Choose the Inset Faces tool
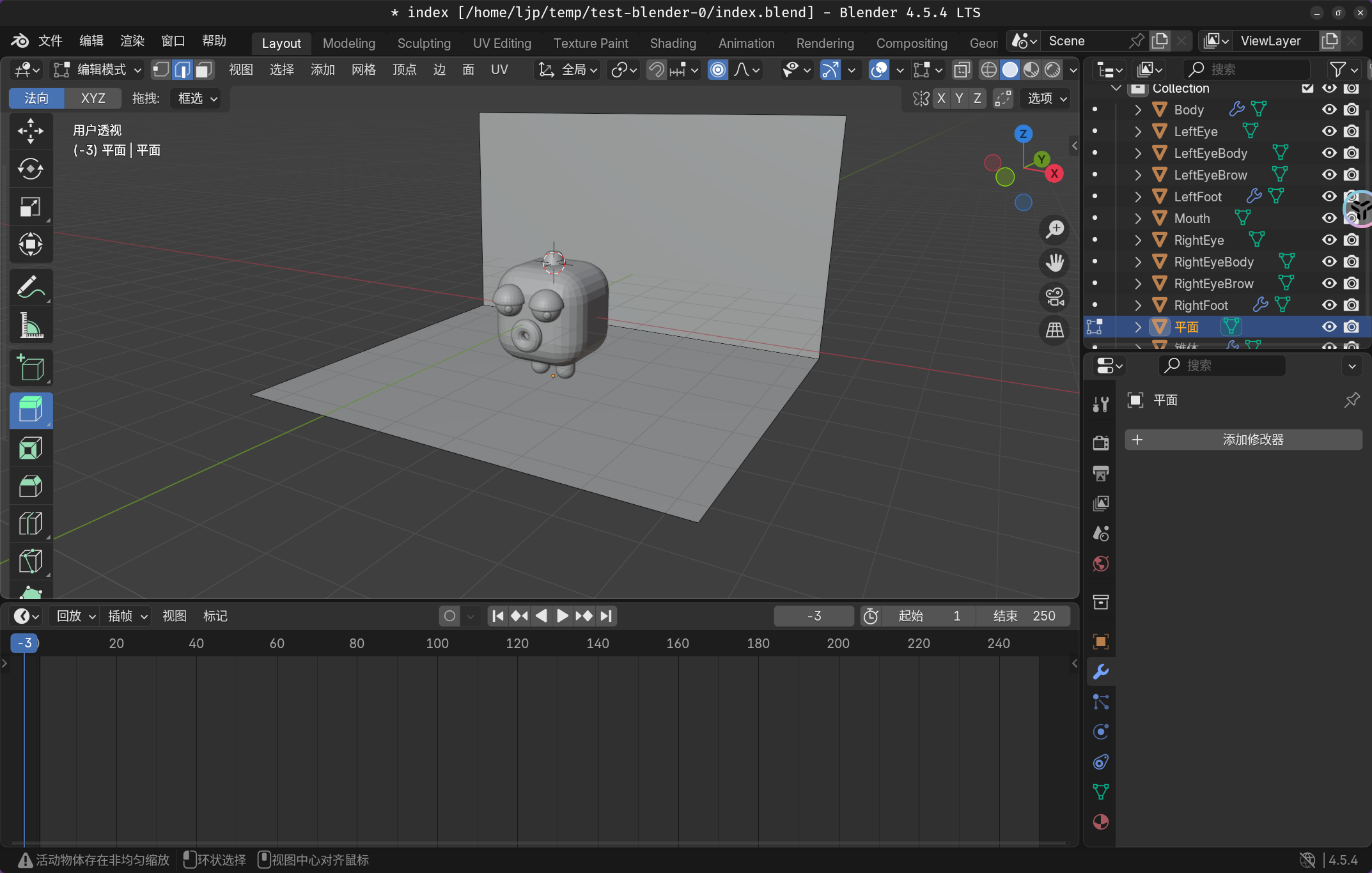Viewport: 1372px width, 873px height. [x=30, y=448]
